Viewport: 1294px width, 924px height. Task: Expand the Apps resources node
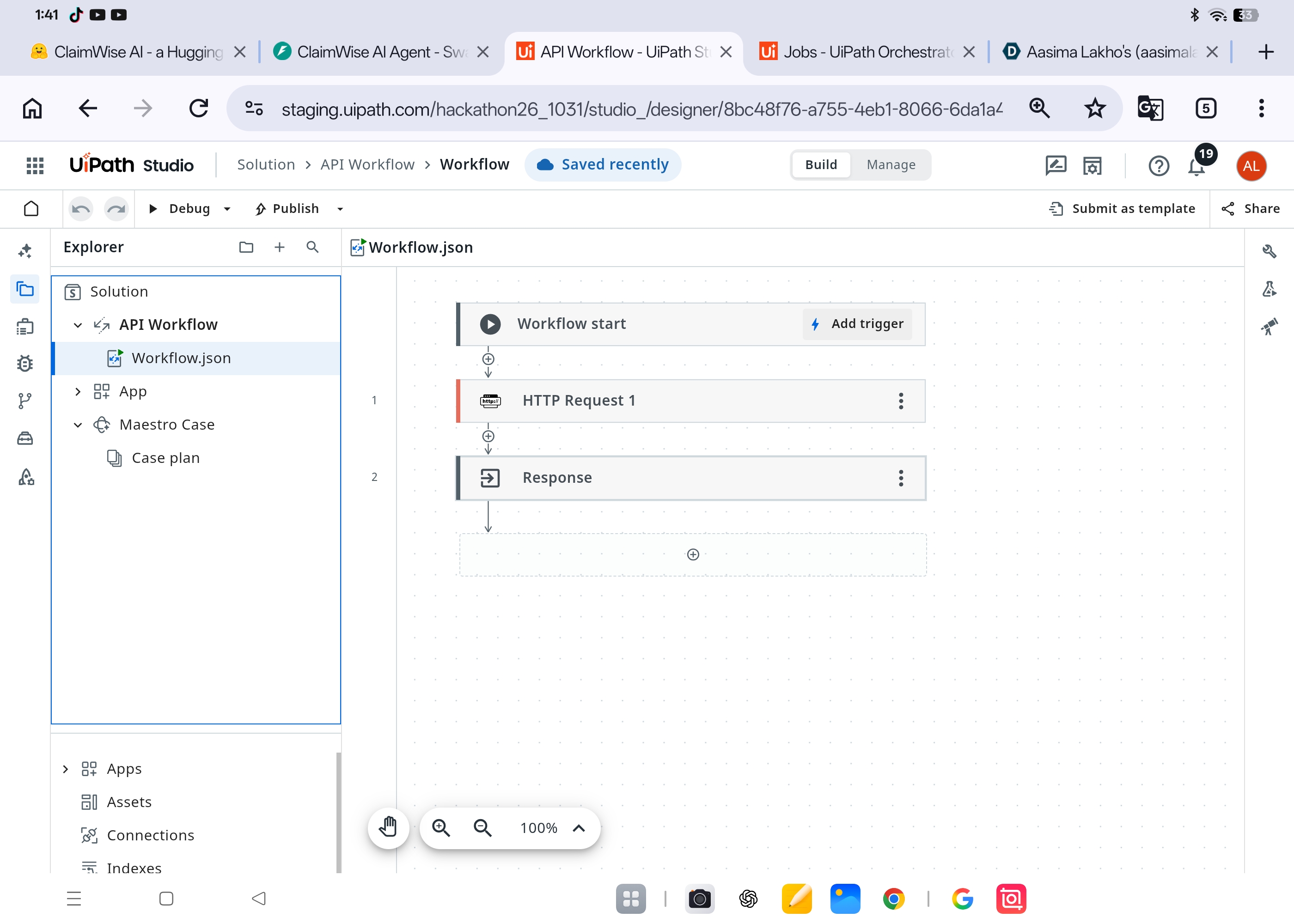pyautogui.click(x=66, y=769)
